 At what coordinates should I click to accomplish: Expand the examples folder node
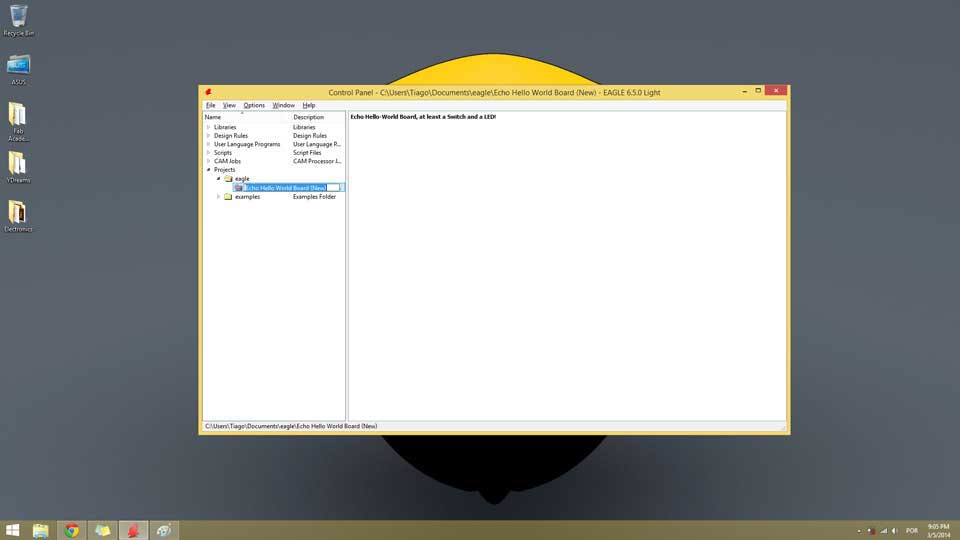[219, 197]
